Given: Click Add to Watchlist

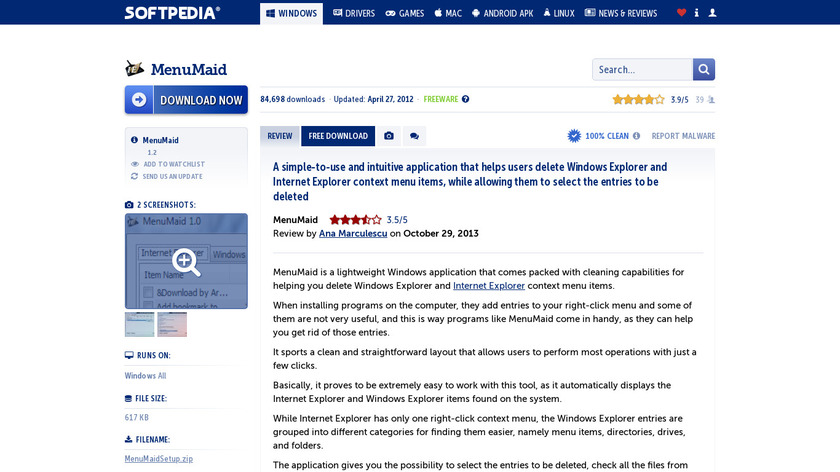Looking at the screenshot, I should (x=174, y=164).
